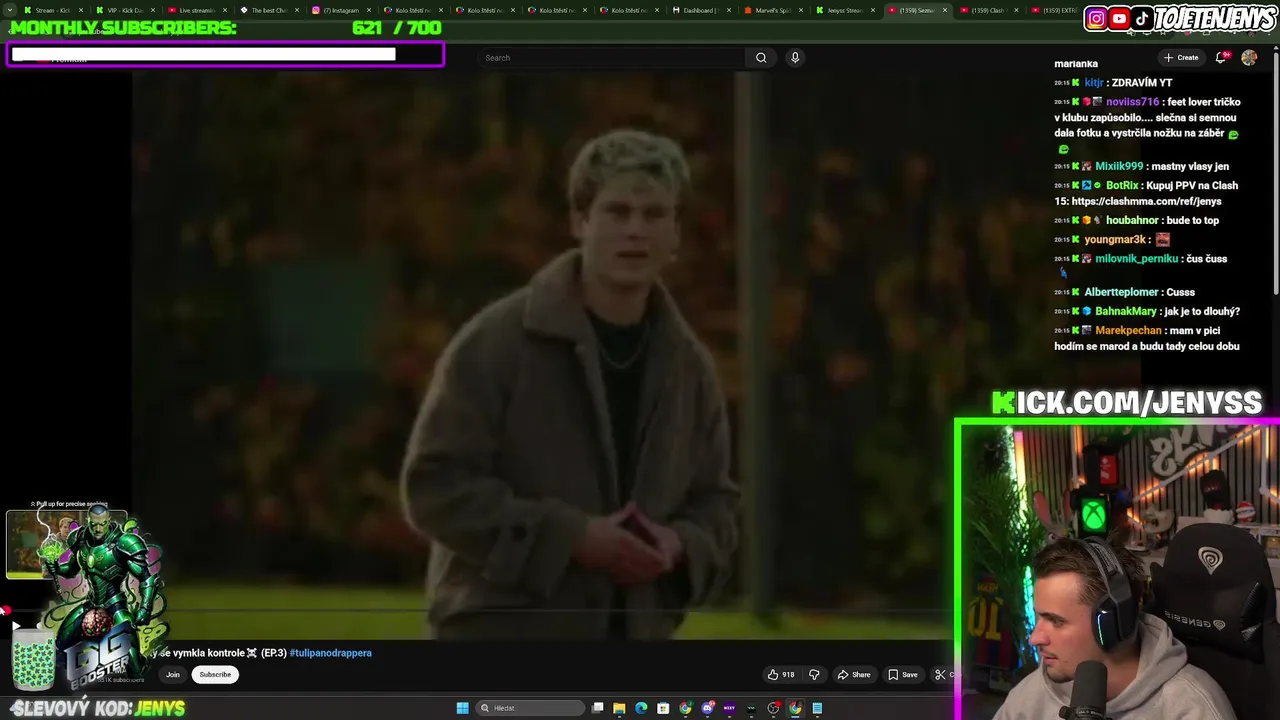Open YouTube notifications bell
The height and width of the screenshot is (720, 1280).
pyautogui.click(x=1221, y=58)
